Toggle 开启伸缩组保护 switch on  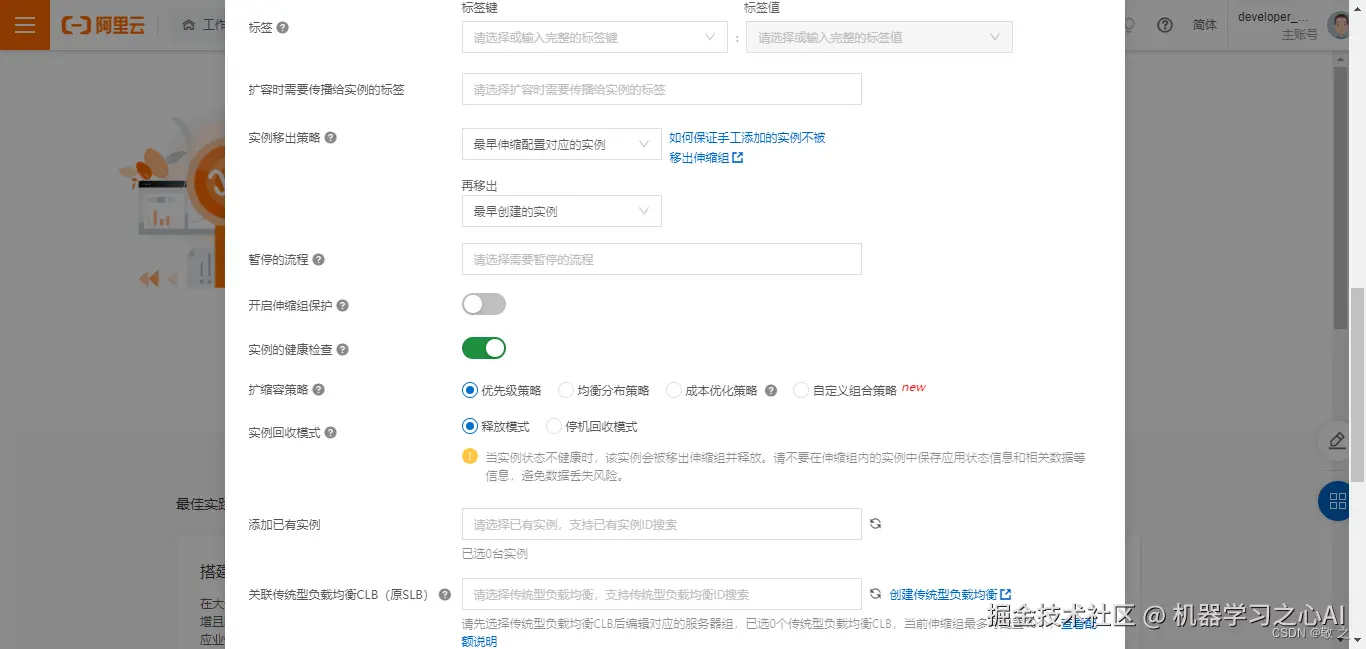point(484,304)
